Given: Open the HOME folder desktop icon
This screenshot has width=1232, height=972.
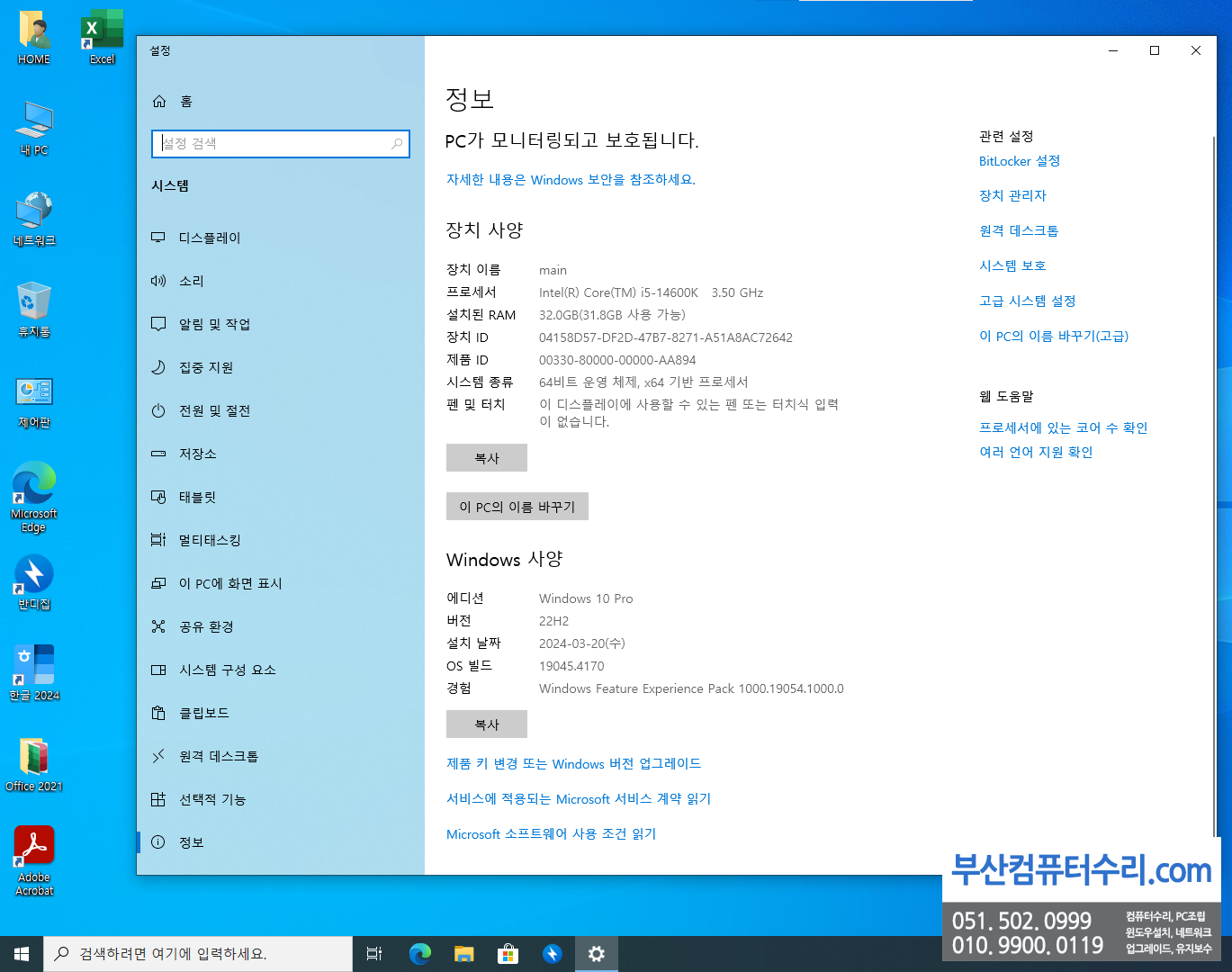Looking at the screenshot, I should 34,38.
